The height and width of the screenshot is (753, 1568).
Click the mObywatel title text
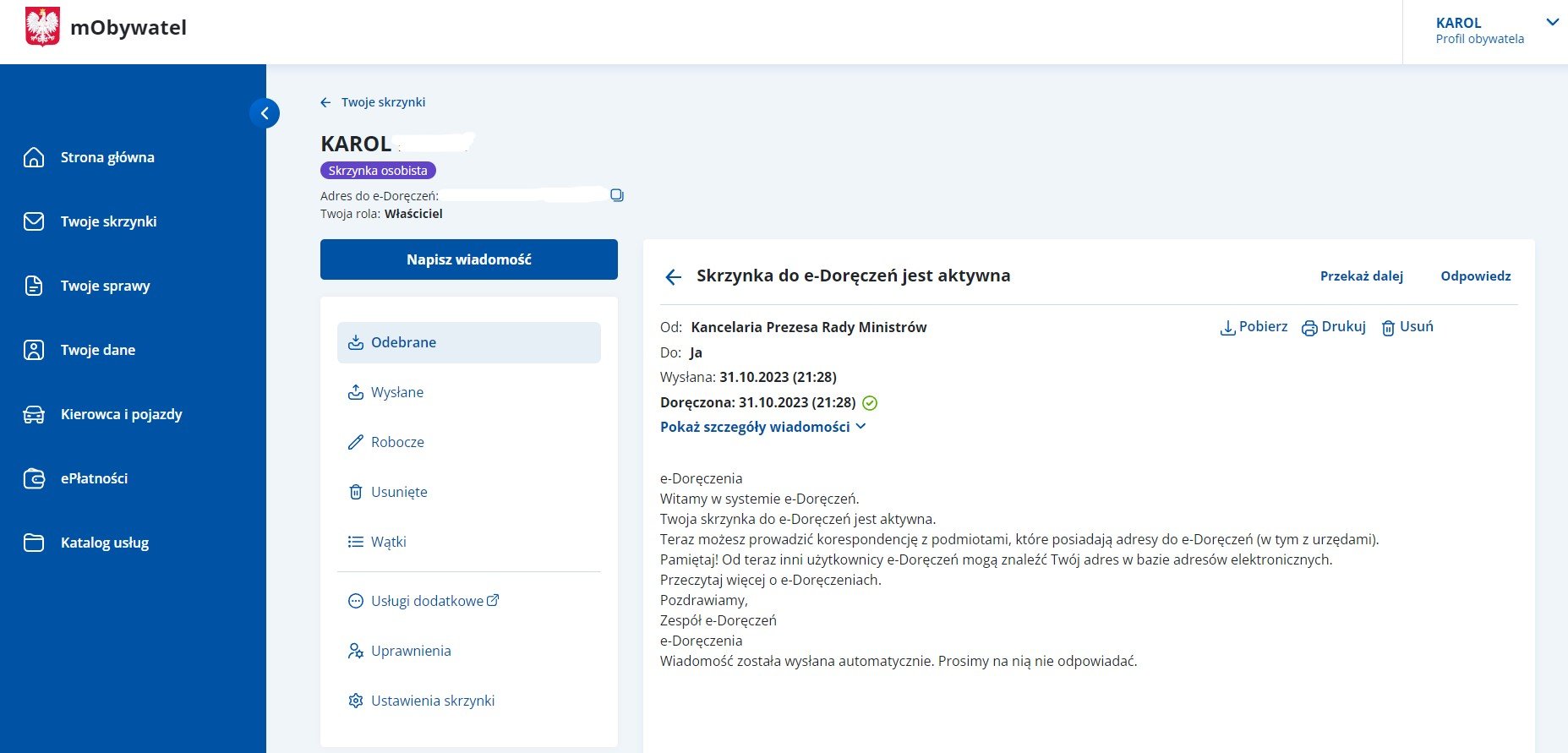128,28
